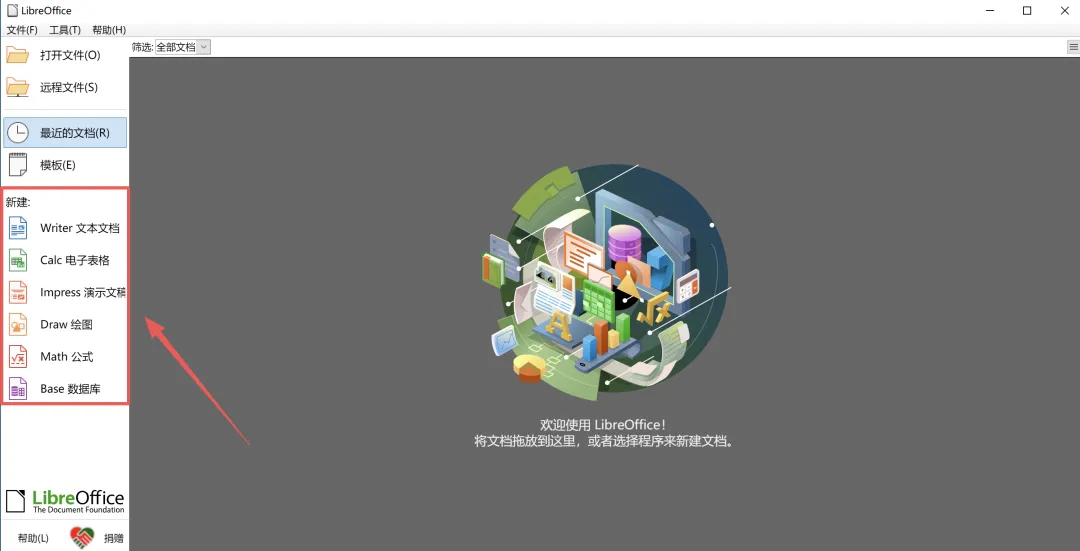Create a new Calc 电子表格
This screenshot has width=1080, height=551.
tap(65, 260)
